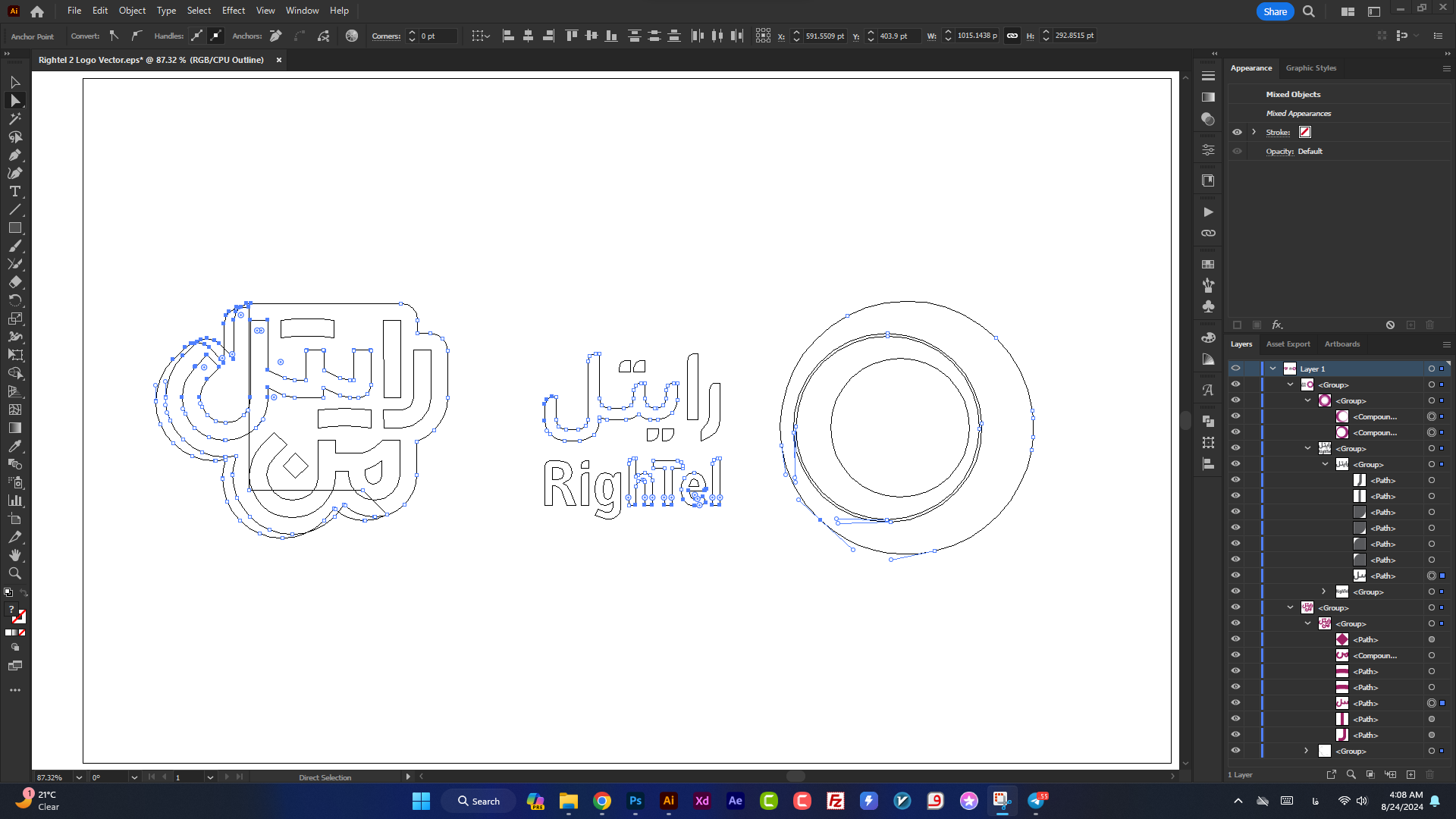Expand the last collapsed Group row
This screenshot has height=819, width=1456.
(x=1307, y=751)
